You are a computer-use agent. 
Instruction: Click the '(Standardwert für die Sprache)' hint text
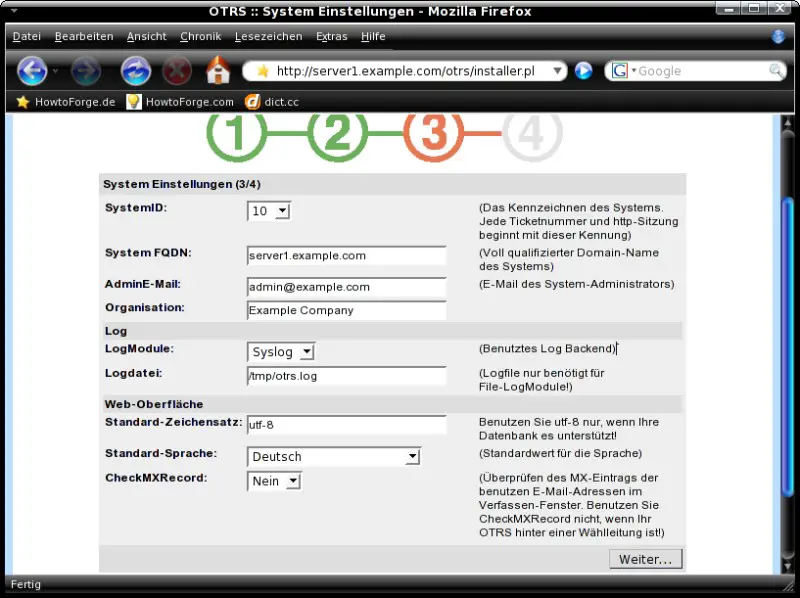click(x=560, y=453)
